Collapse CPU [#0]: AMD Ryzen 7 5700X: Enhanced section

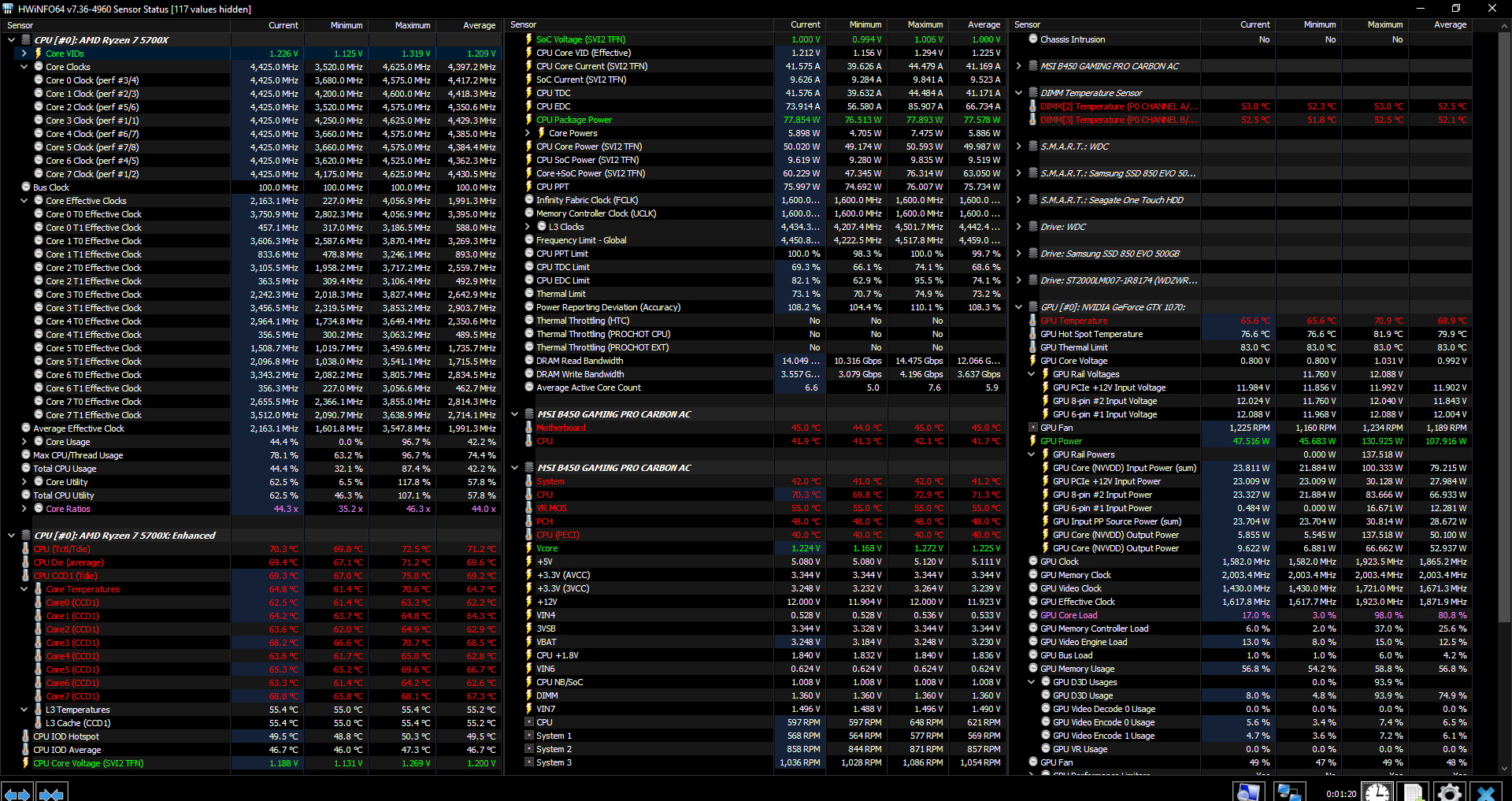[11, 536]
